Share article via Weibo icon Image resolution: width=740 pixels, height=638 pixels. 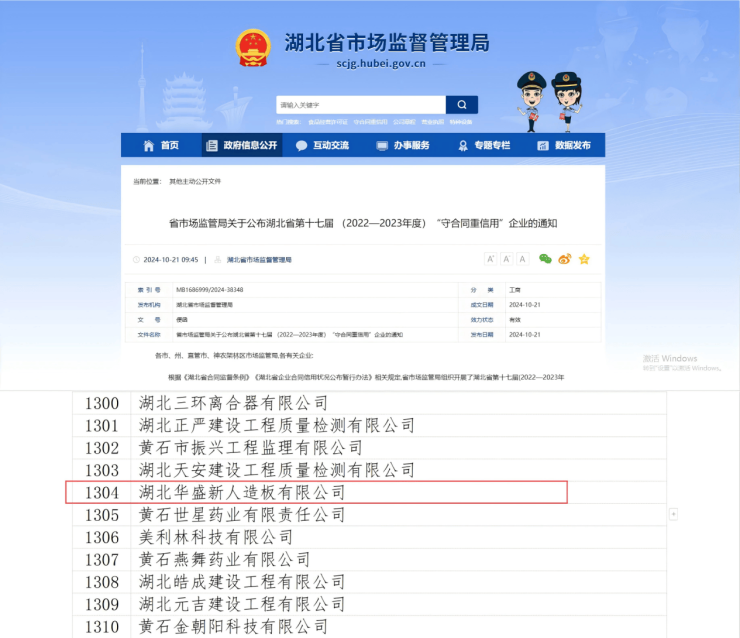[564, 259]
